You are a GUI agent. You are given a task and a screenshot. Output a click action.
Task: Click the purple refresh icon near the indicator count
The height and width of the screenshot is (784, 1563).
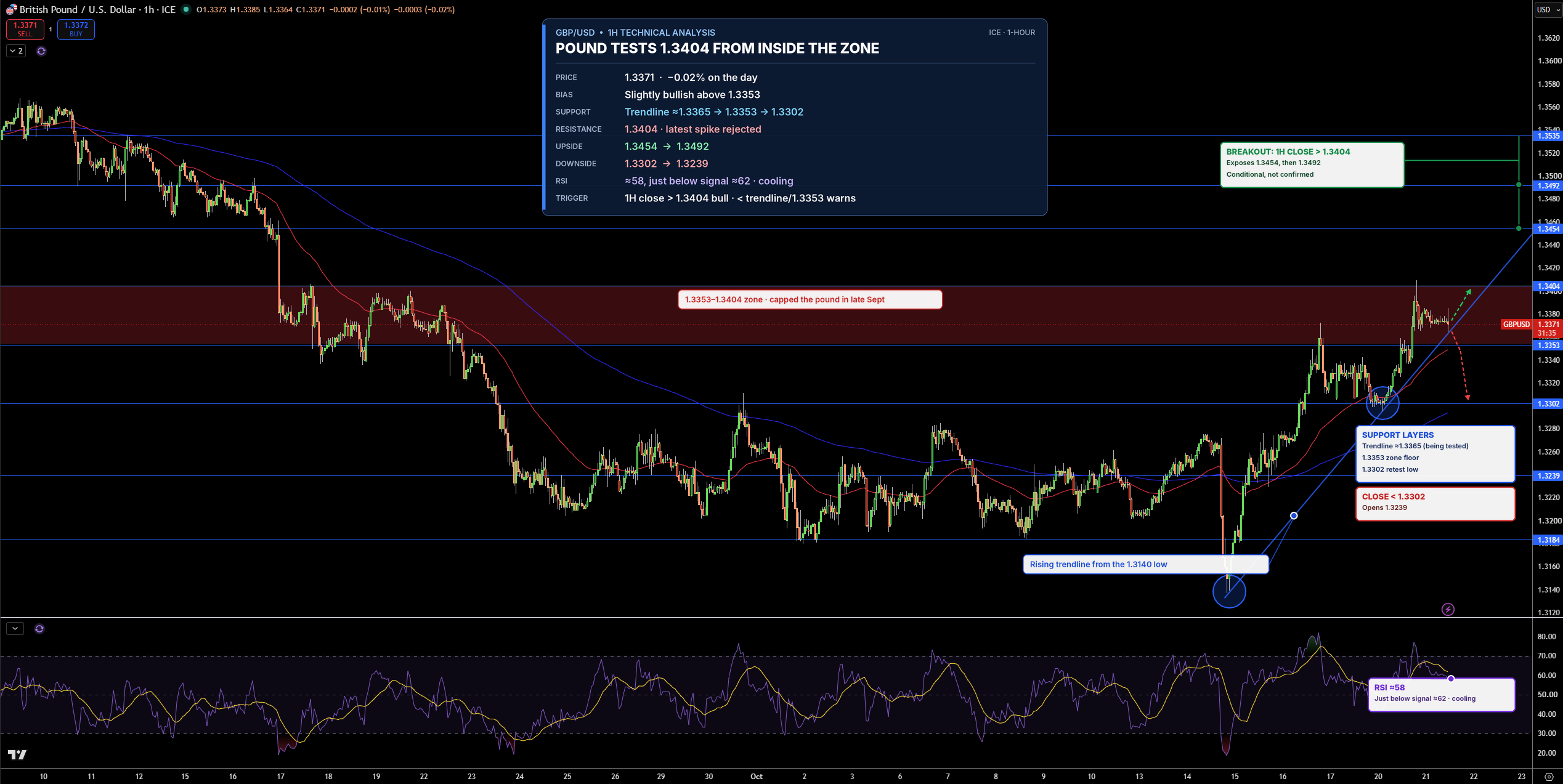coord(41,51)
